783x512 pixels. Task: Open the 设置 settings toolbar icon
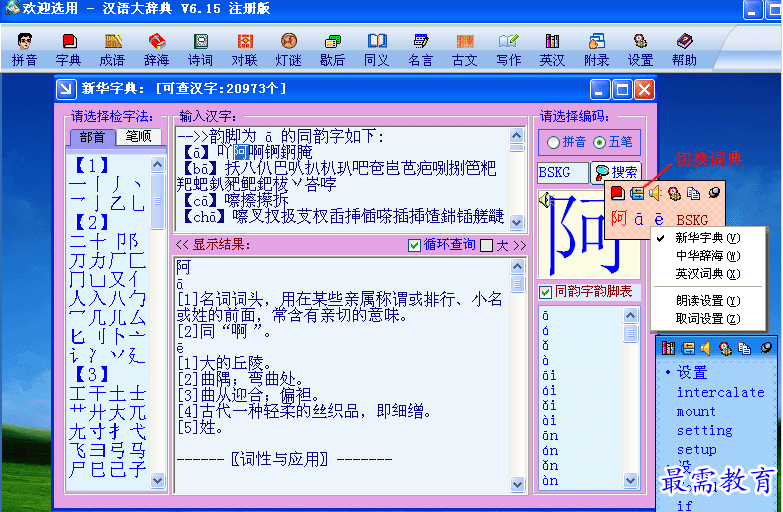[640, 50]
